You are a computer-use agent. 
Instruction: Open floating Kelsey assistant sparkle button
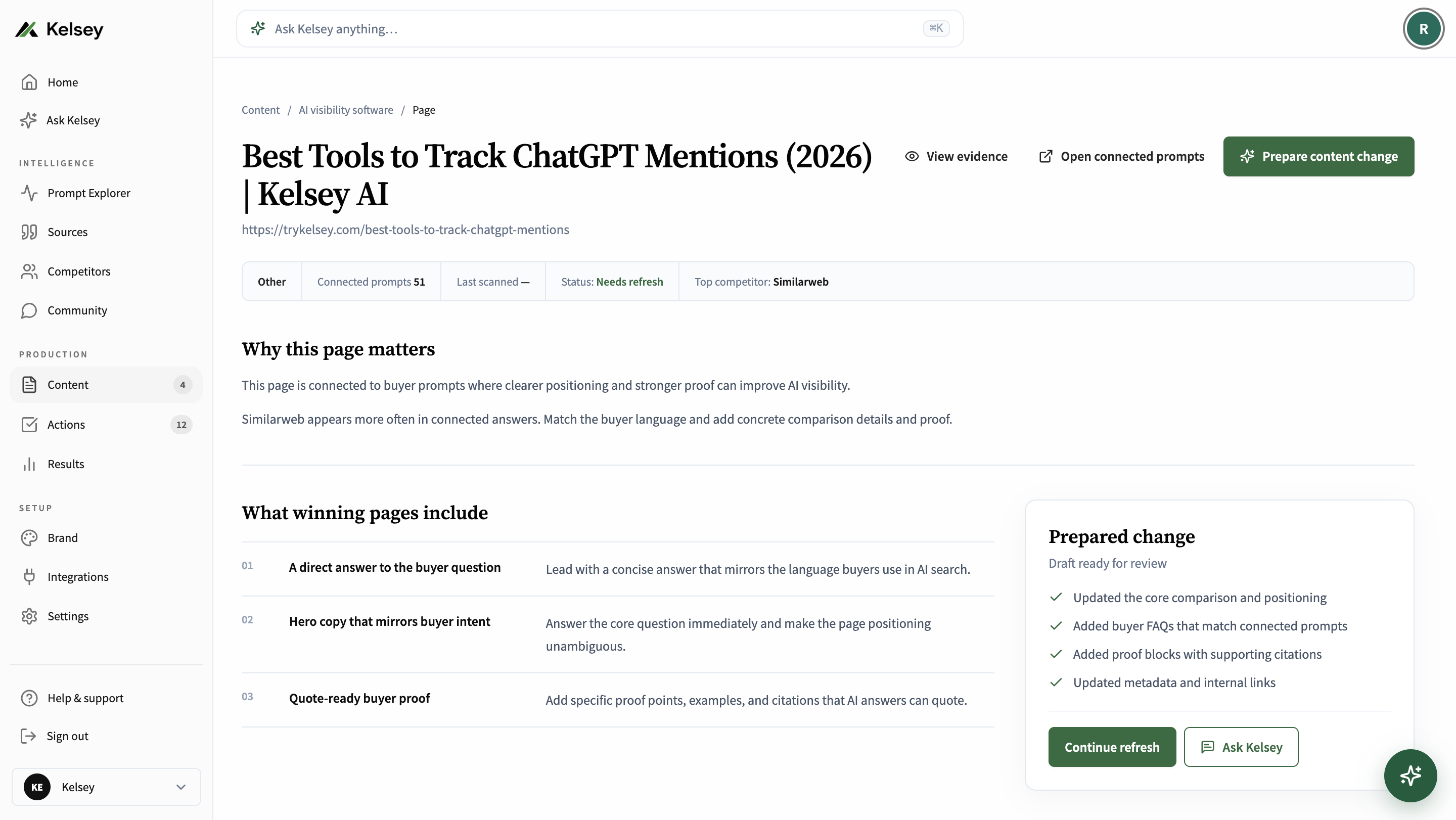tap(1410, 776)
